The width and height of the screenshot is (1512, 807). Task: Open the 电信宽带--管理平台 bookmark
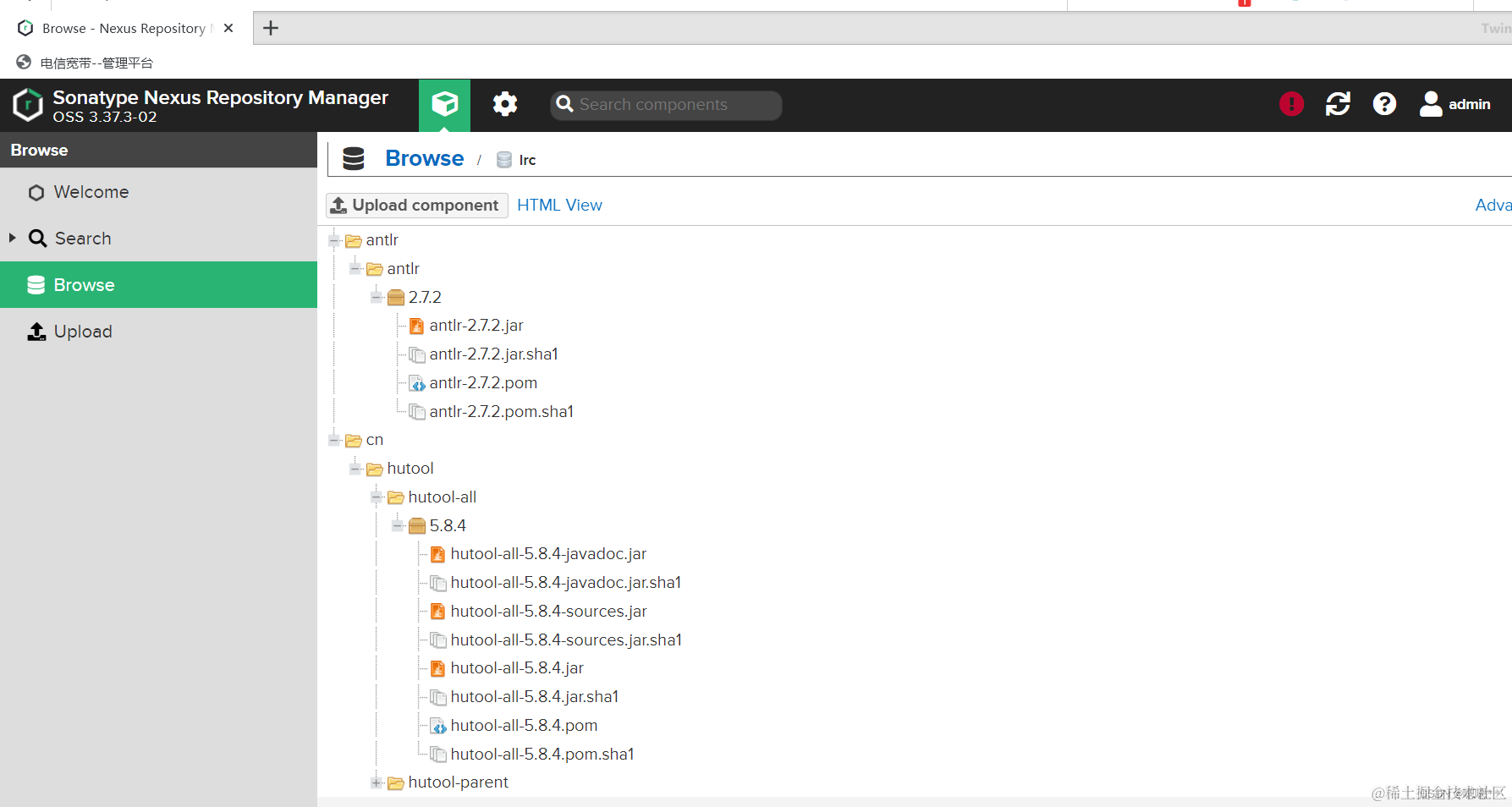click(85, 63)
